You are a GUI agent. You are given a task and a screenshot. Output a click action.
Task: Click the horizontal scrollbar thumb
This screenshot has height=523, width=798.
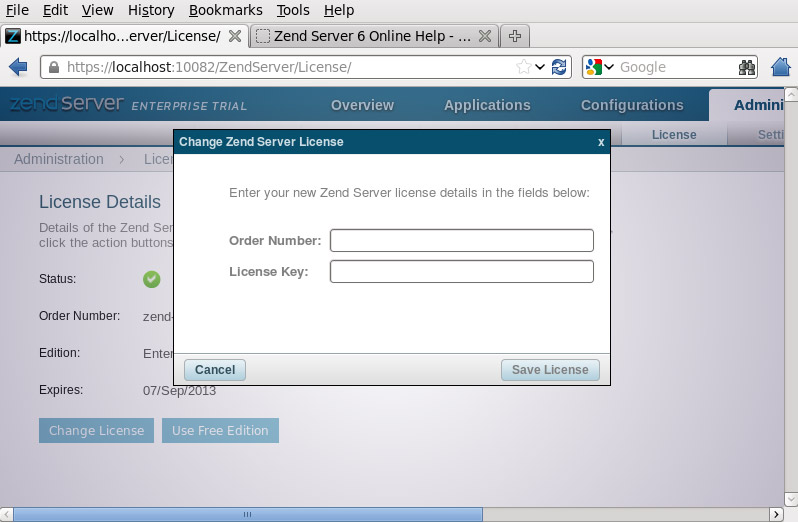pos(248,514)
